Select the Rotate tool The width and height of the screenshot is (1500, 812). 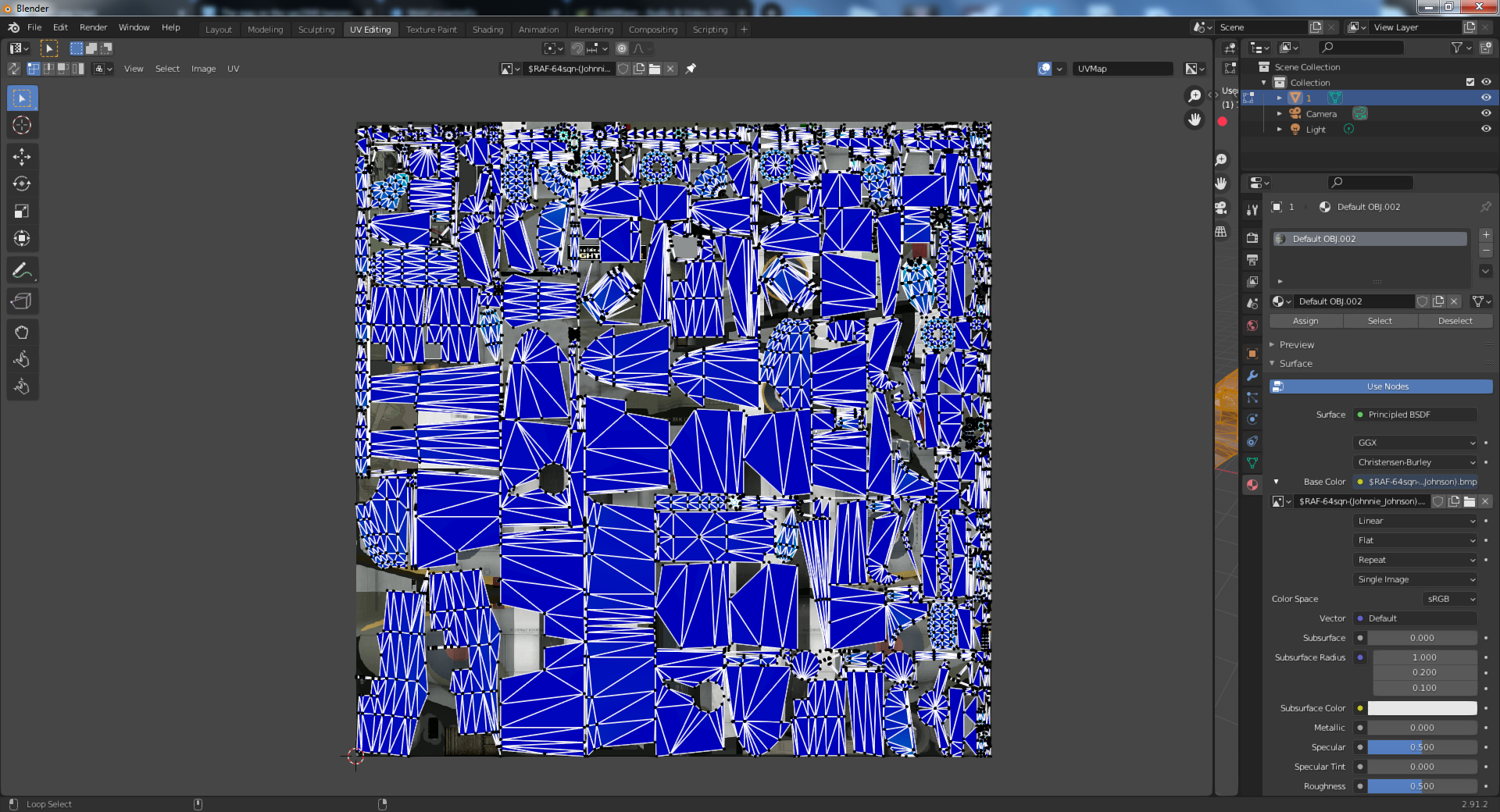[22, 184]
